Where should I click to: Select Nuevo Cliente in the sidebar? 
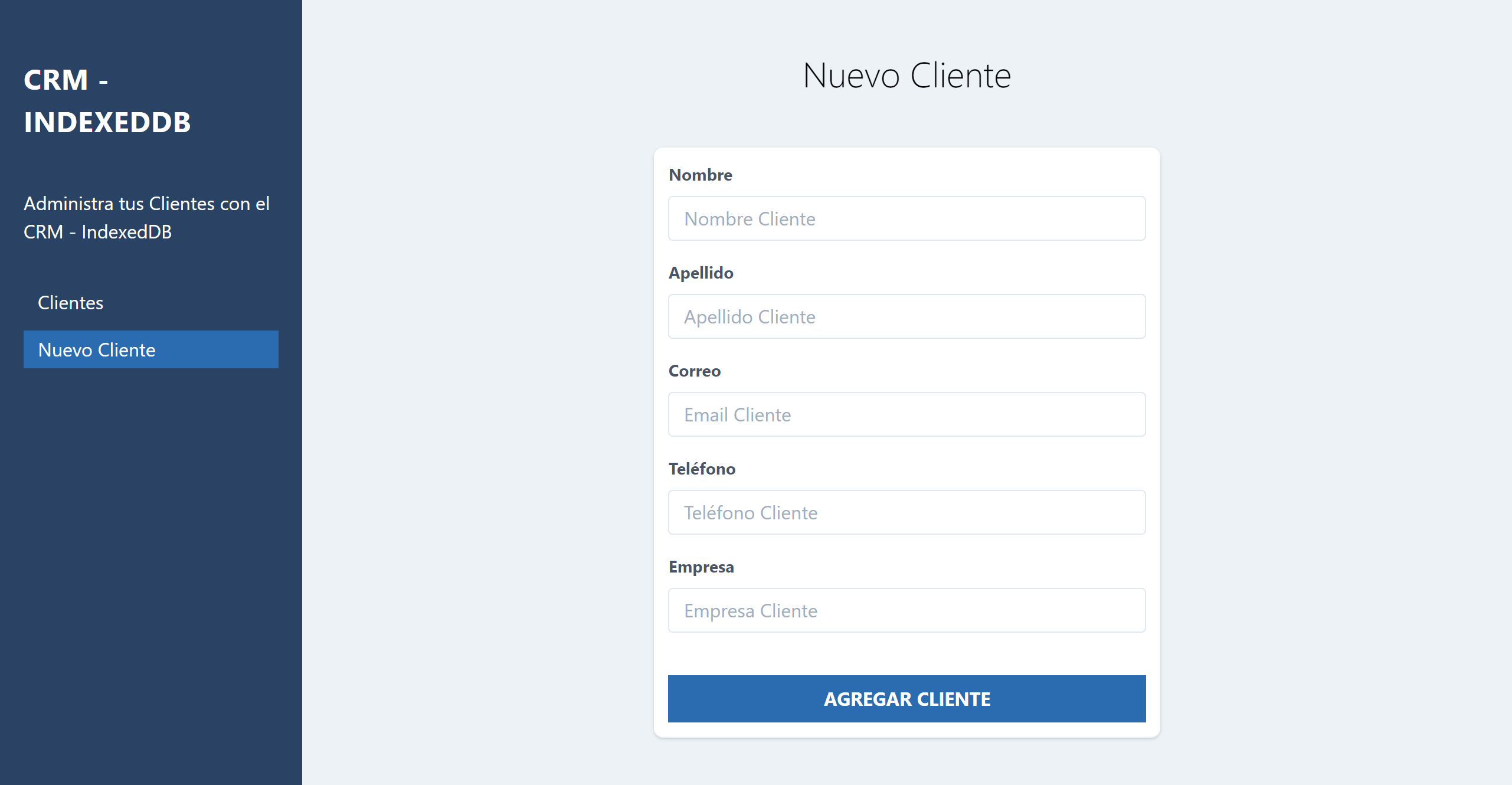[x=151, y=349]
